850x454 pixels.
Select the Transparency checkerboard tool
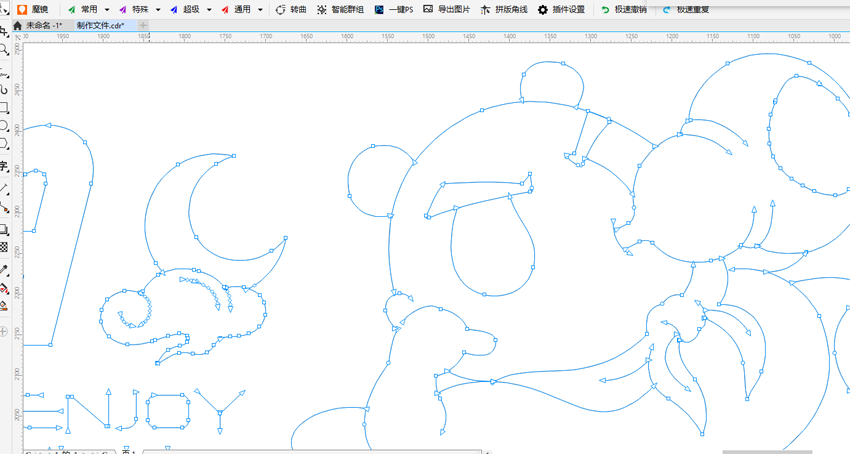[x=4, y=247]
